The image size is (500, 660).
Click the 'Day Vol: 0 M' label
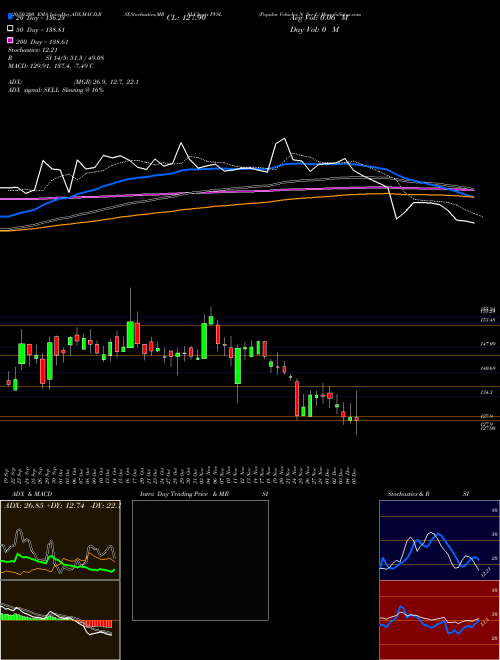click(314, 29)
